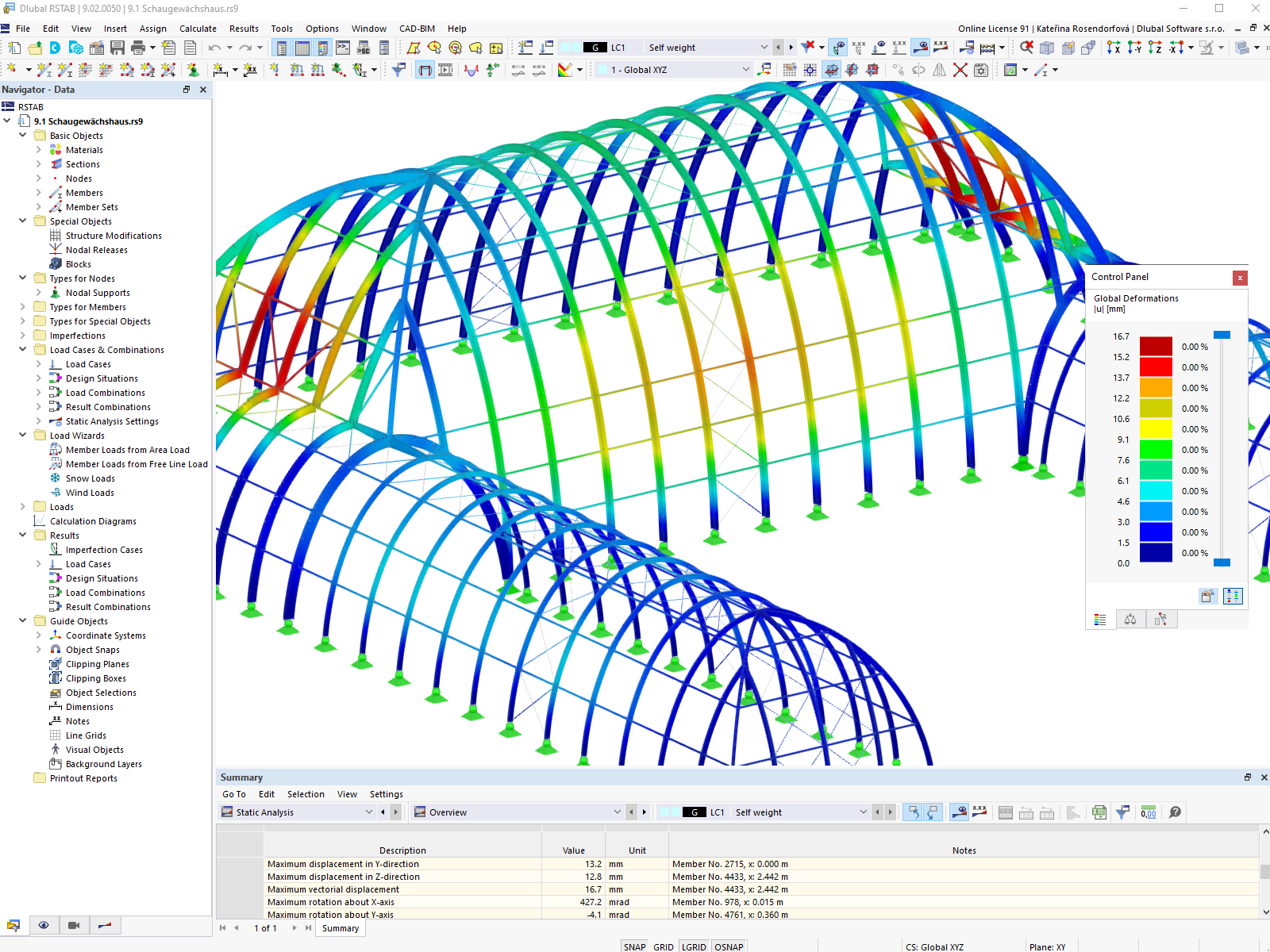Click the Undo icon

coord(214,48)
